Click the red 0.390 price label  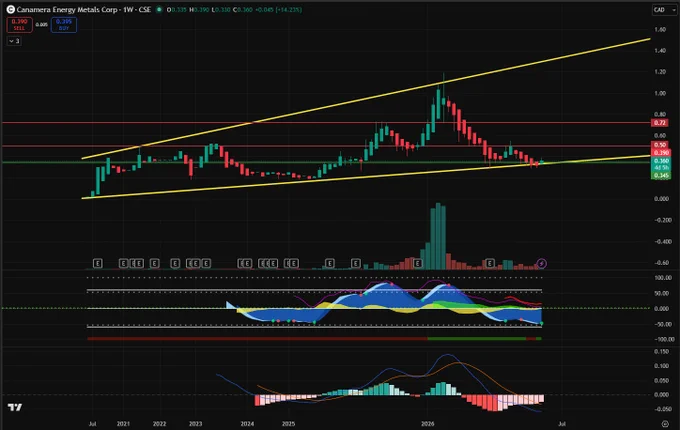pyautogui.click(x=661, y=153)
